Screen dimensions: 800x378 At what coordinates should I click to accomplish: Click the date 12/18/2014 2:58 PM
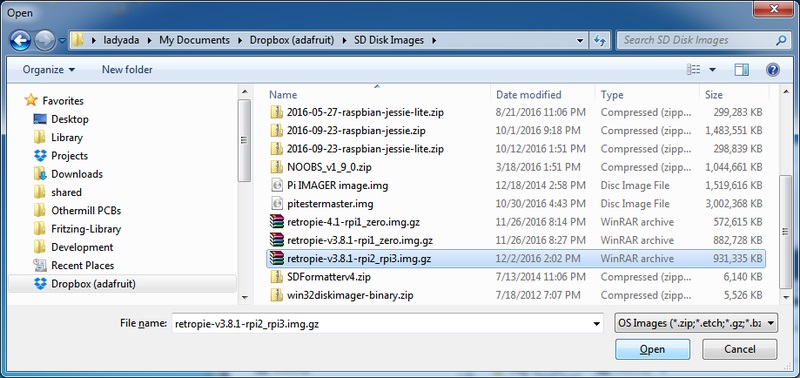(x=539, y=185)
